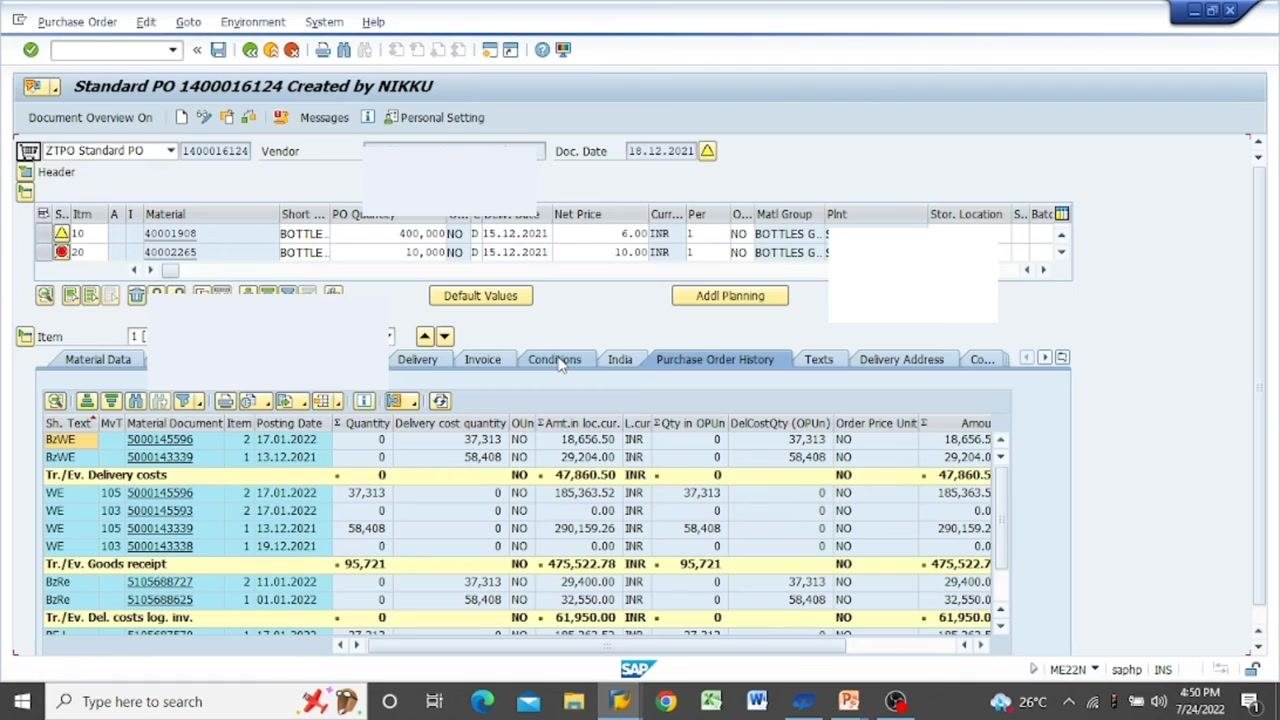Click the Print icon in the standard toolbar
1280x720 pixels.
(x=323, y=50)
